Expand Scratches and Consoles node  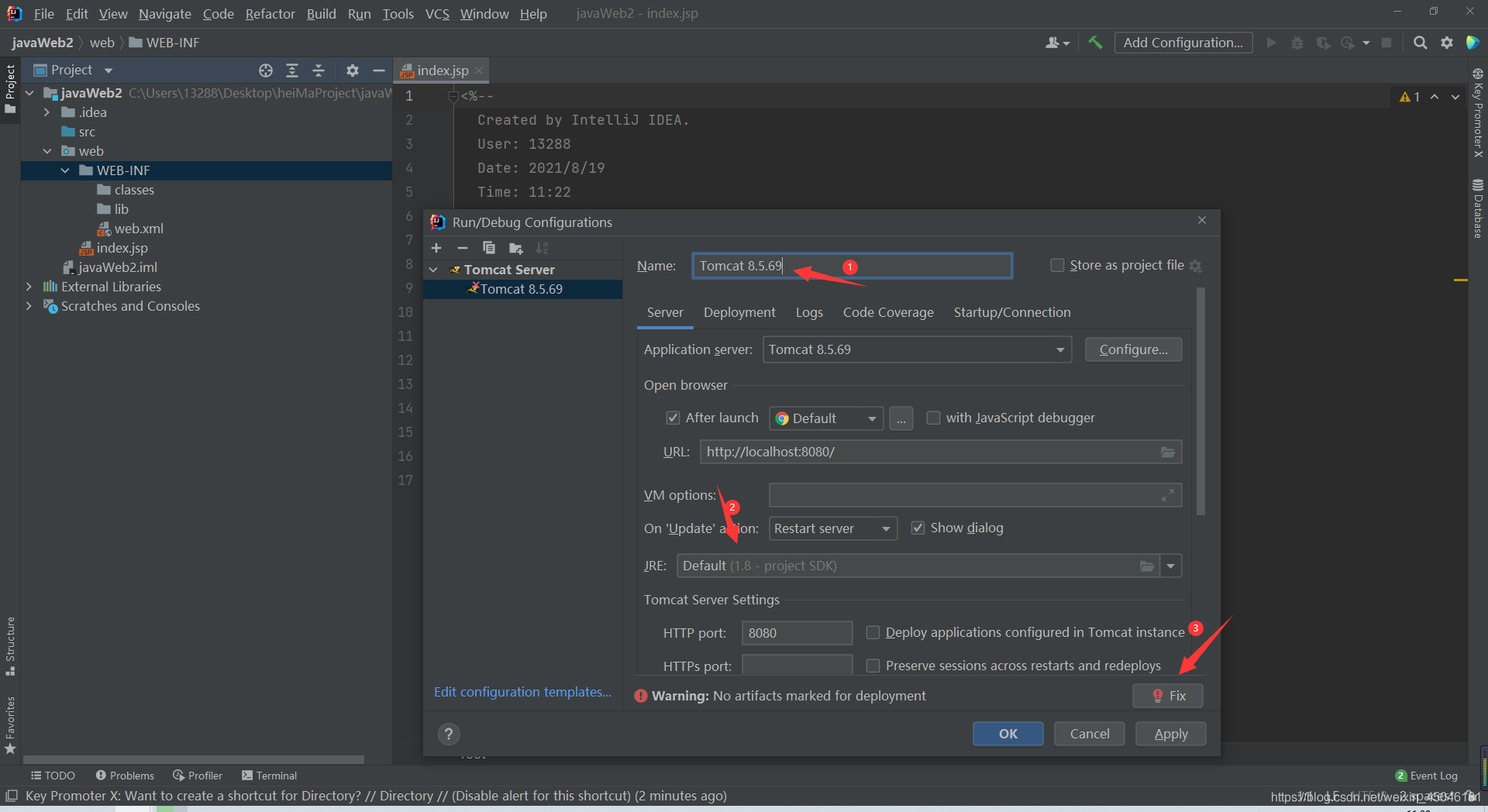point(29,306)
